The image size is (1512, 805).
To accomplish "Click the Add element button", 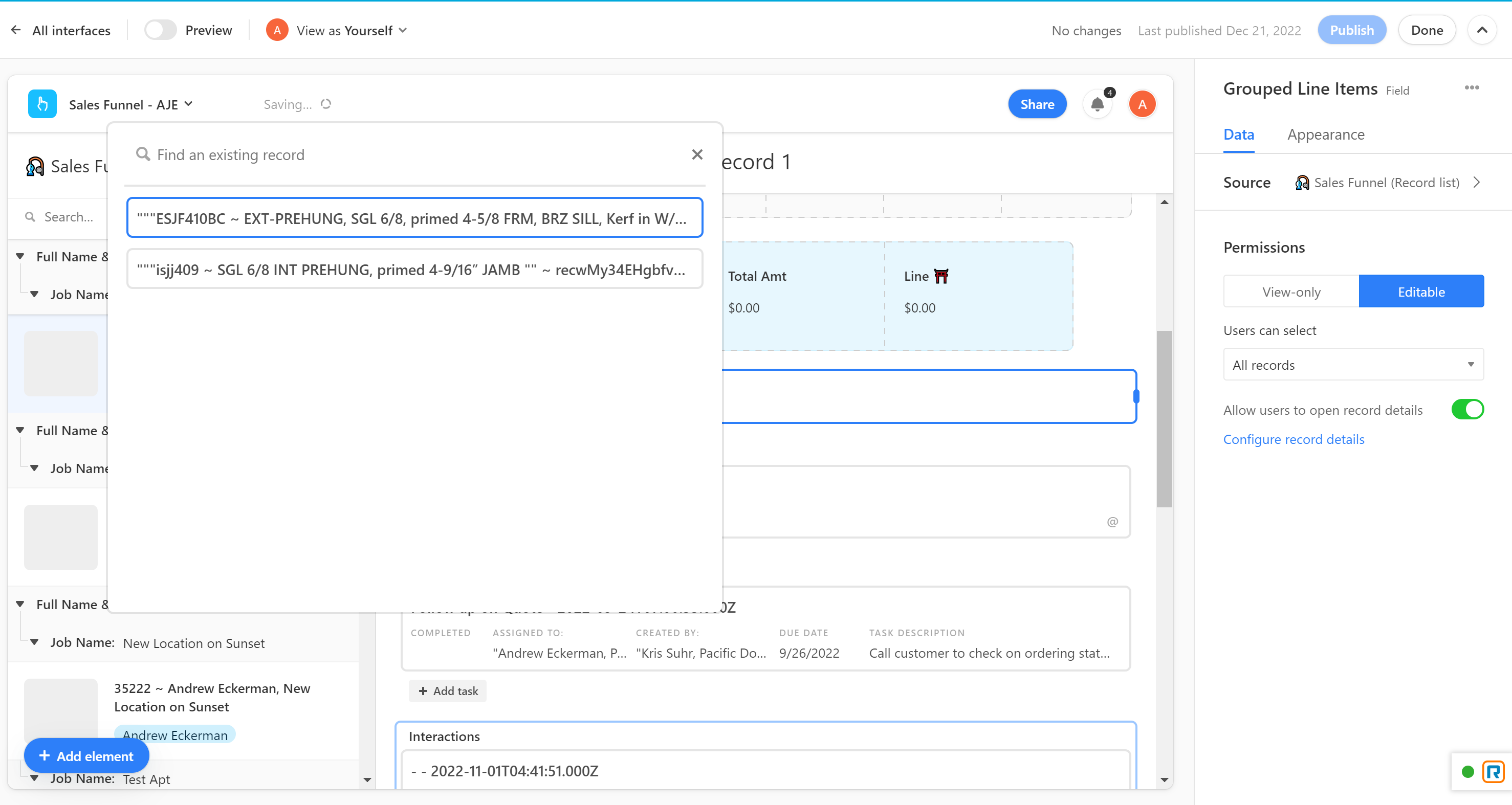I will point(86,756).
